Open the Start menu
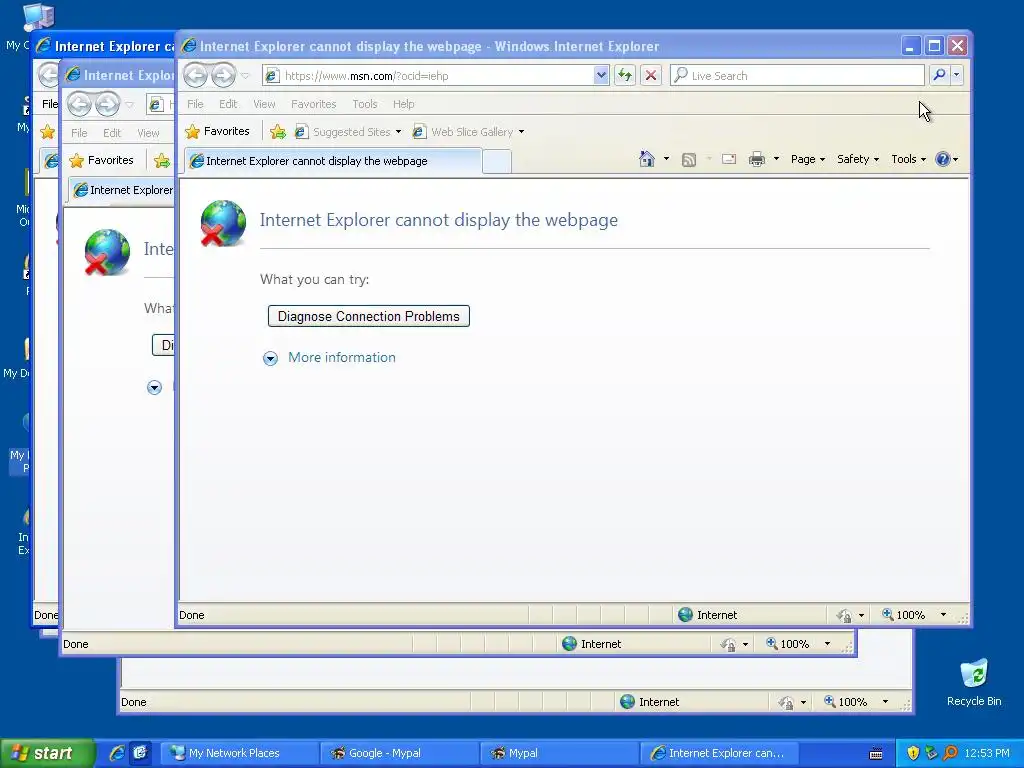The height and width of the screenshot is (768, 1024). click(46, 753)
